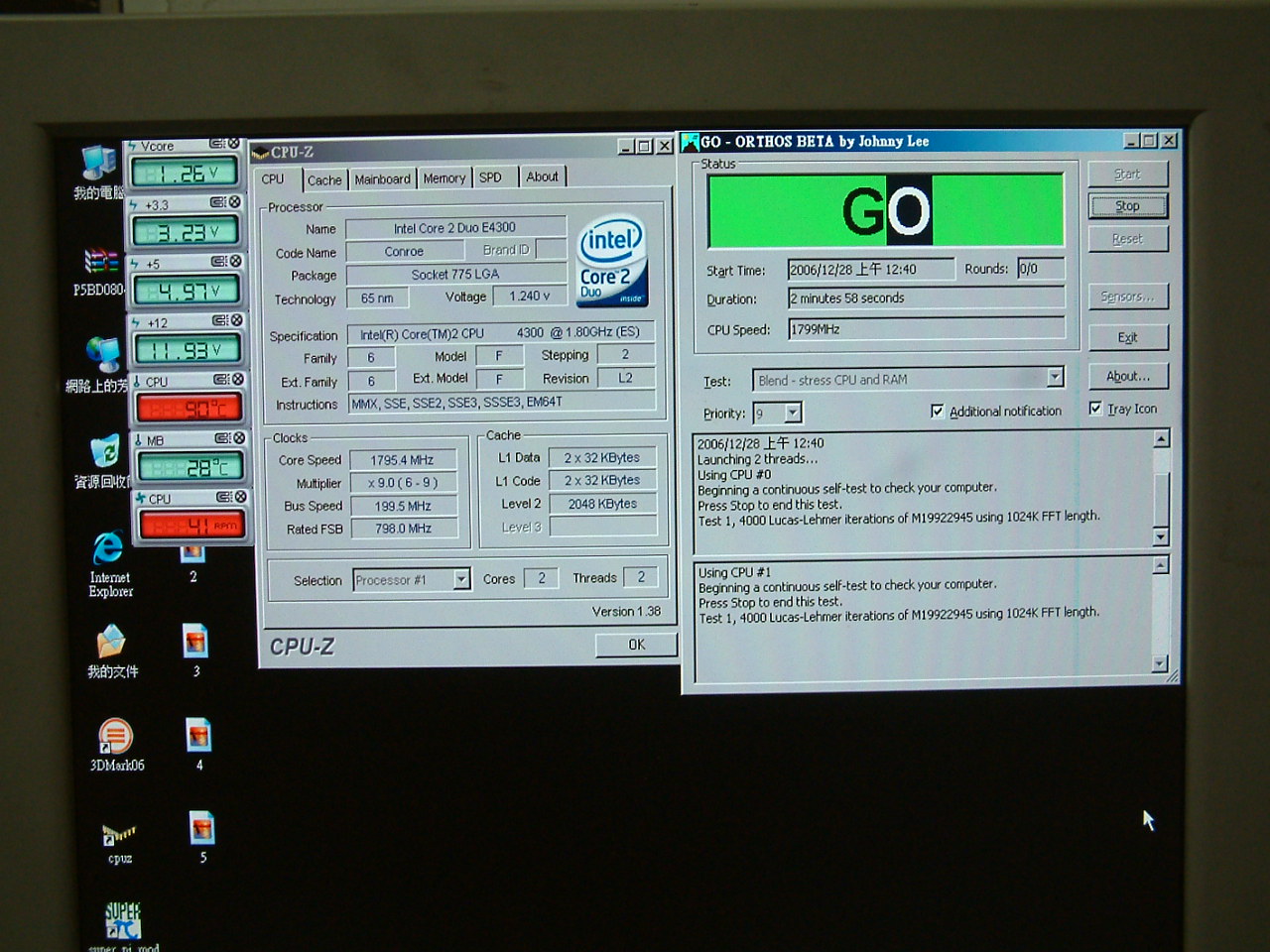Select the desktop file named 3
The height and width of the screenshot is (952, 1270).
coord(196,651)
